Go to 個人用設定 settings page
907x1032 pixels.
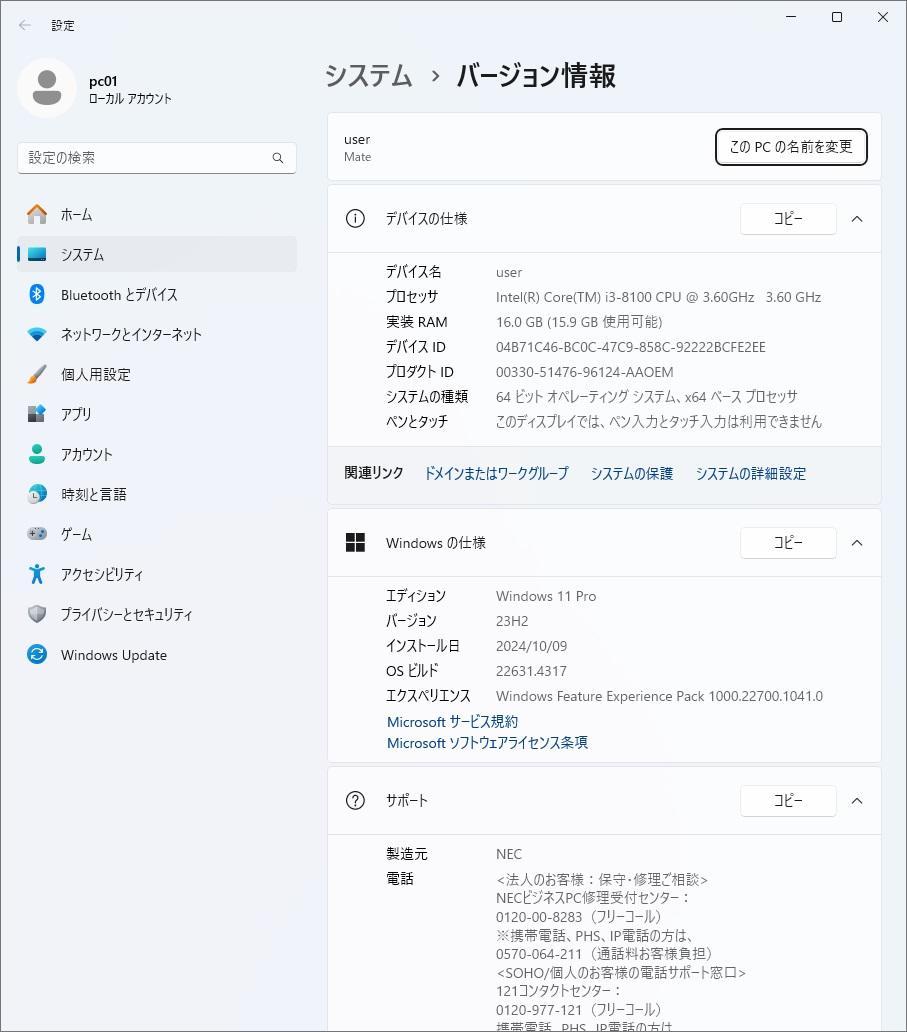click(x=157, y=374)
